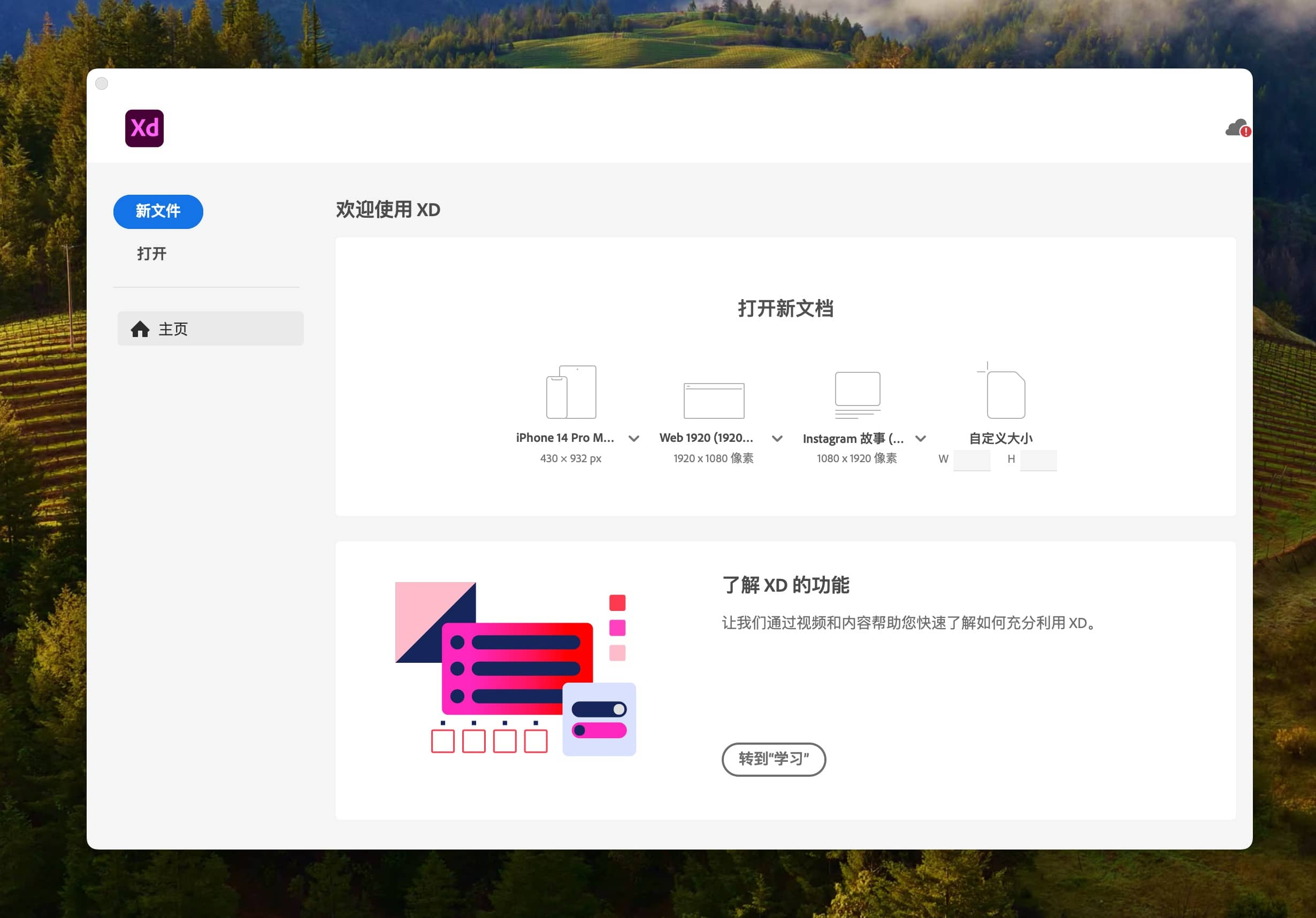
Task: Click the 新文件 button
Action: point(158,211)
